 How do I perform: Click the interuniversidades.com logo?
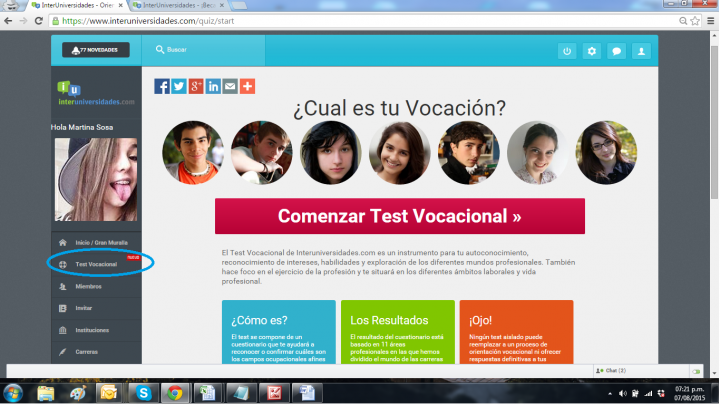[x=96, y=93]
